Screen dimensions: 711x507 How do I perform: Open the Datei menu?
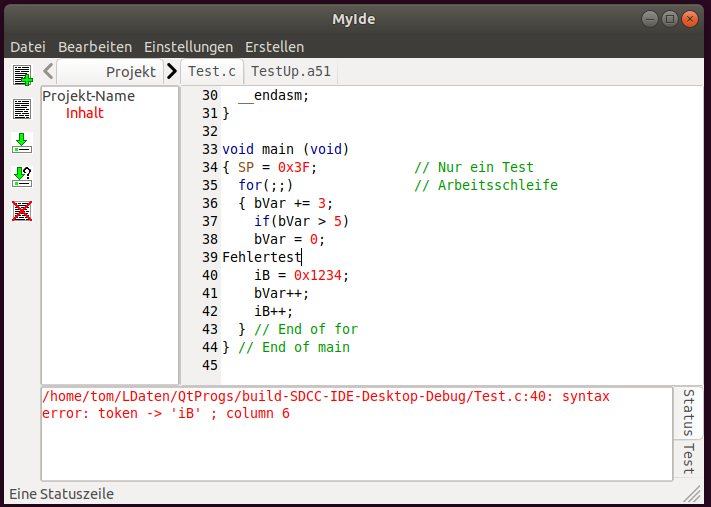click(28, 47)
